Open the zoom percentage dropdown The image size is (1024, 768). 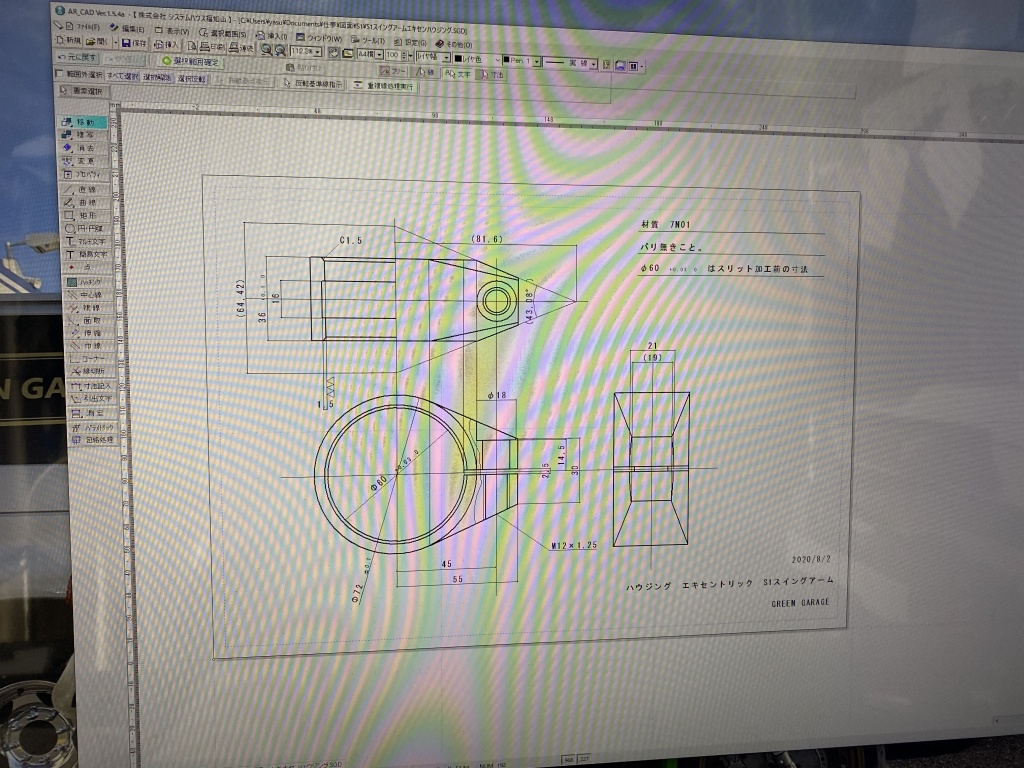point(319,50)
